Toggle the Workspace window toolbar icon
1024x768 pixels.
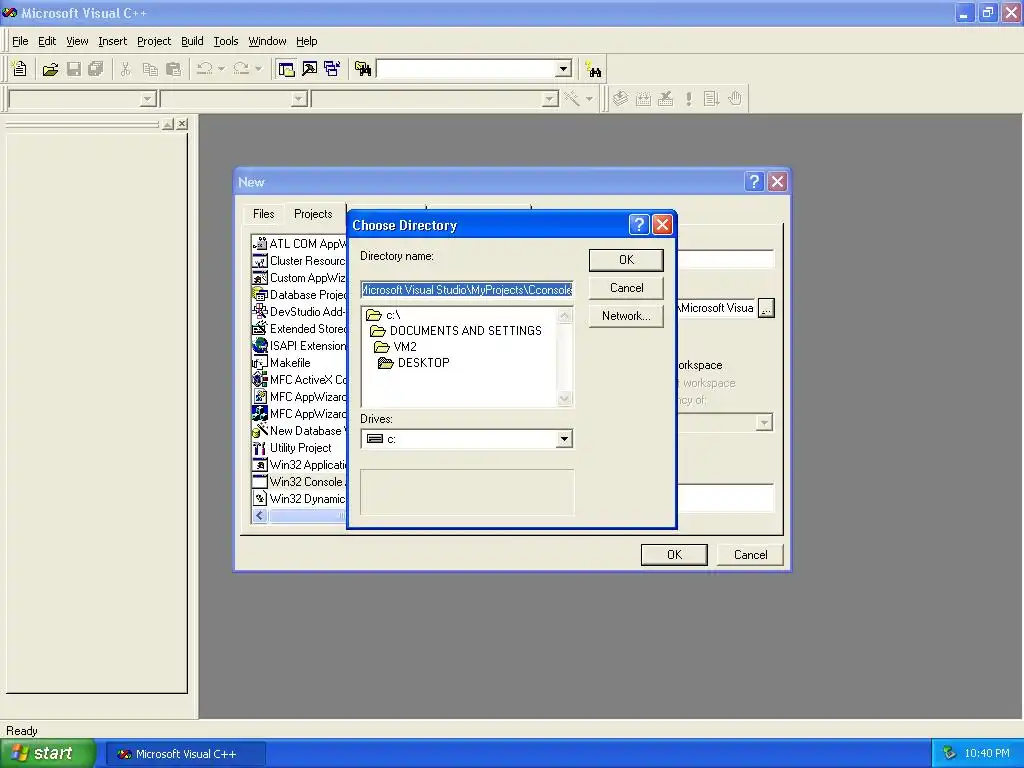[x=285, y=69]
